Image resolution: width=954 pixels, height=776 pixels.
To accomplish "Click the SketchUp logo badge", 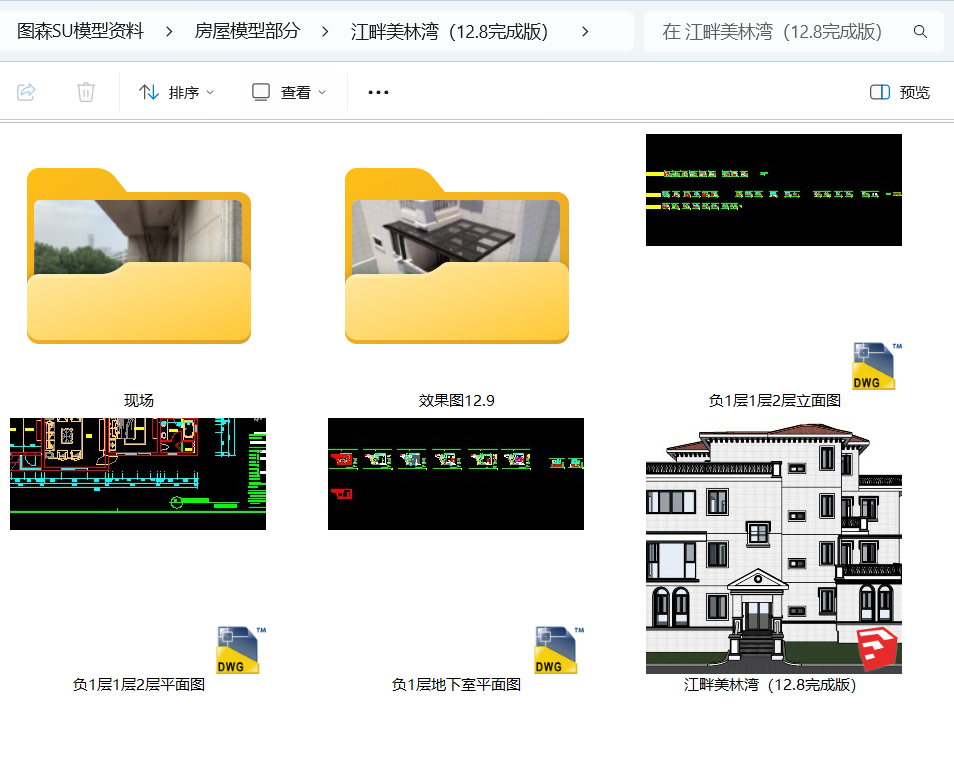I will tap(877, 648).
